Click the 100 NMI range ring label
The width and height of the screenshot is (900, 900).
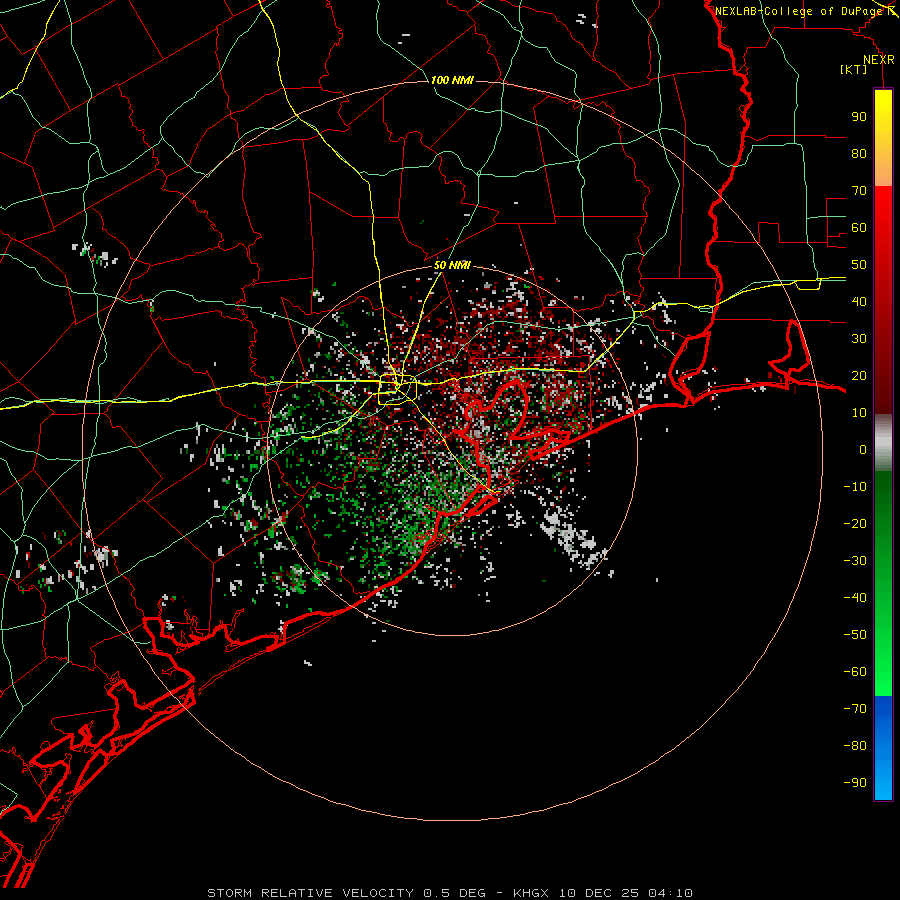[x=452, y=80]
